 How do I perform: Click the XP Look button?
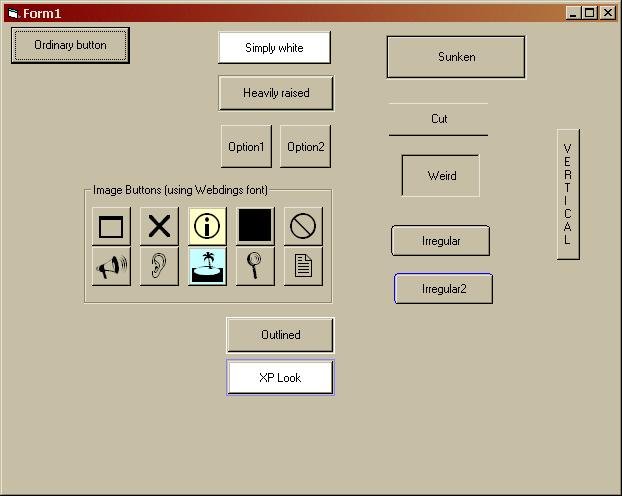(x=280, y=377)
